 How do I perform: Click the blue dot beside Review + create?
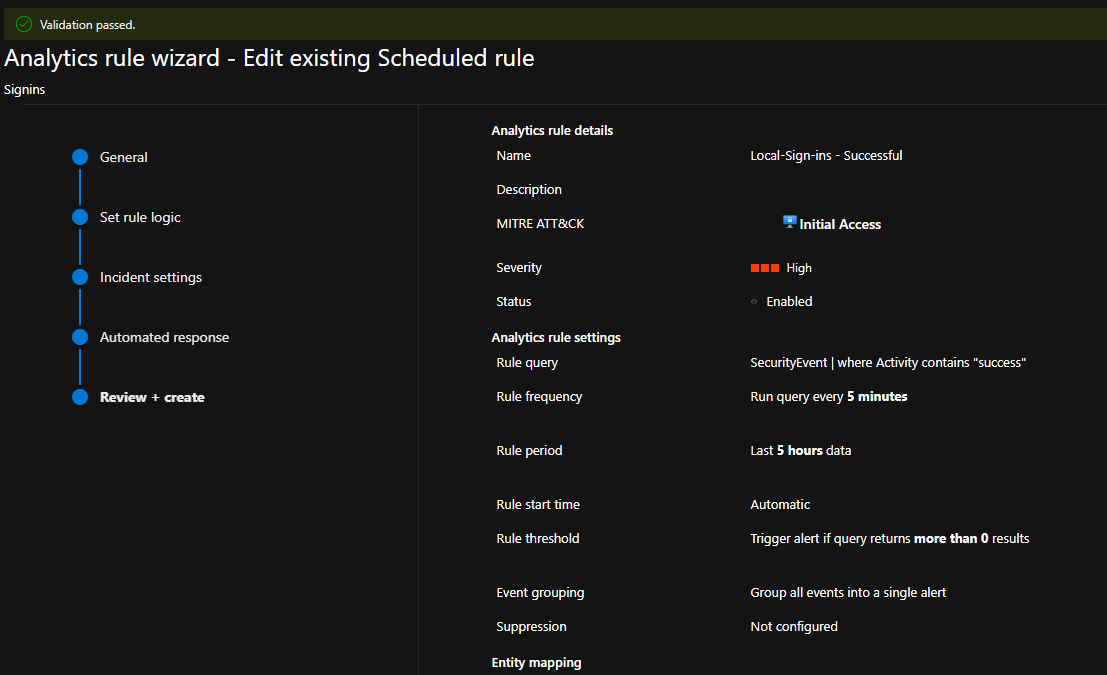click(80, 397)
